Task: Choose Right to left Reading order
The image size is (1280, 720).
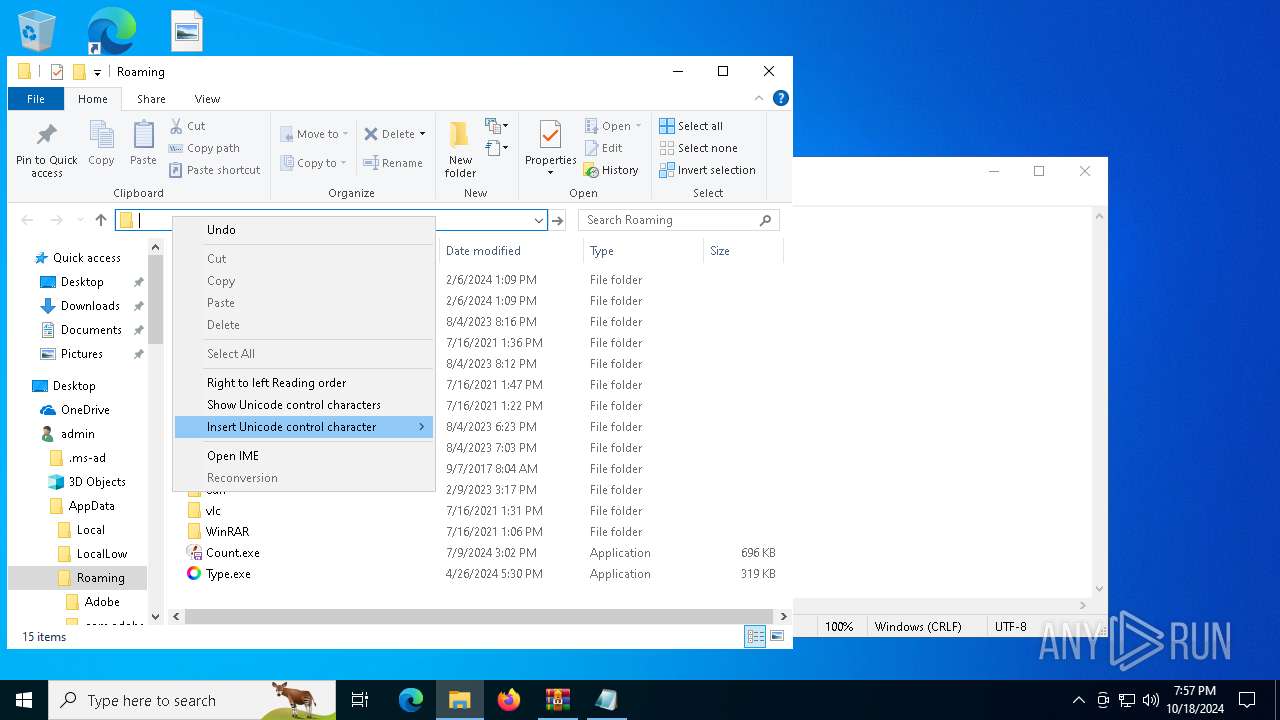Action: 304,383
